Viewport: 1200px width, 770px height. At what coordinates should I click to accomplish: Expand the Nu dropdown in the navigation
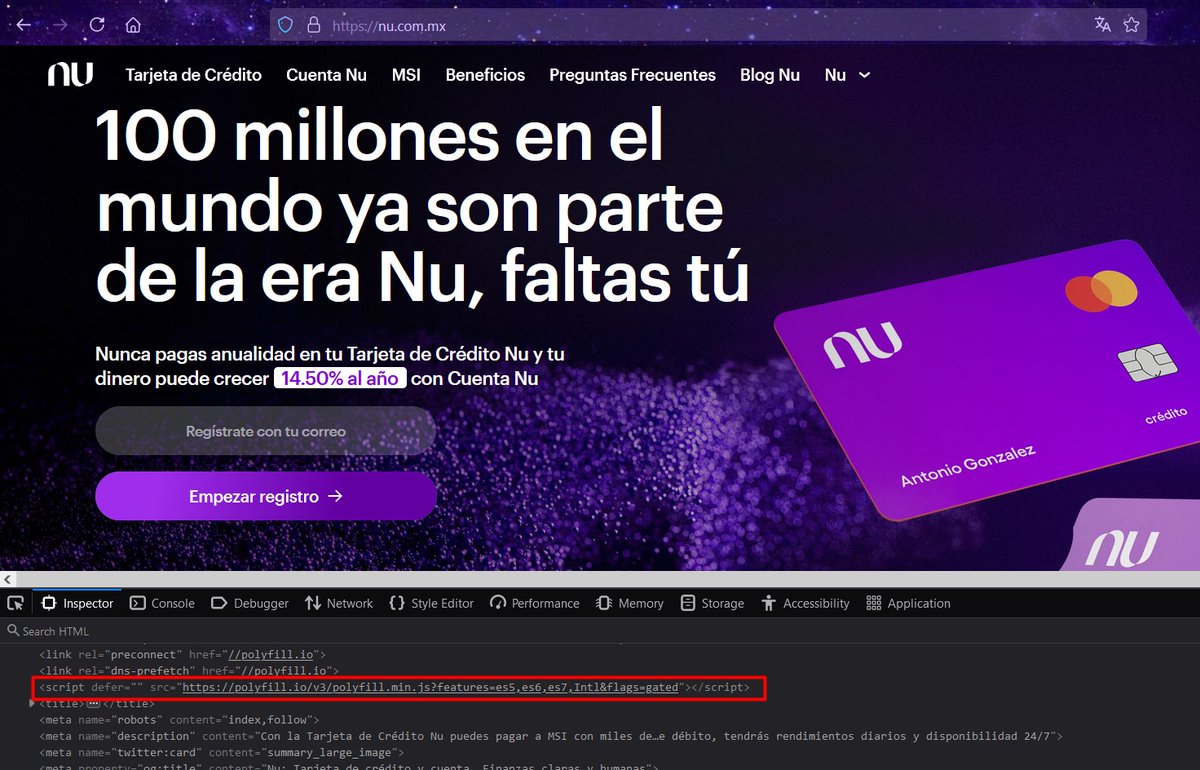click(847, 75)
